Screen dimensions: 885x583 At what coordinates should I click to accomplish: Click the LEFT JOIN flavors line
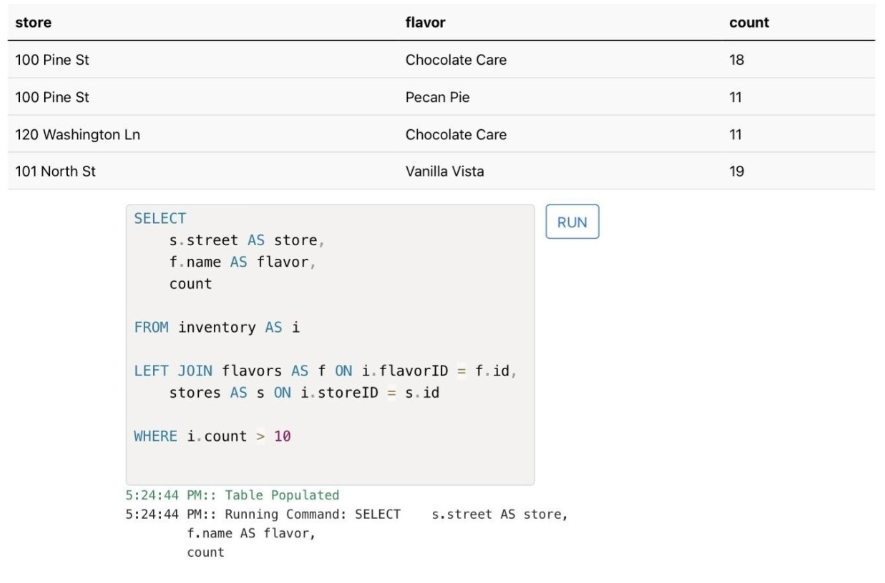tap(325, 371)
